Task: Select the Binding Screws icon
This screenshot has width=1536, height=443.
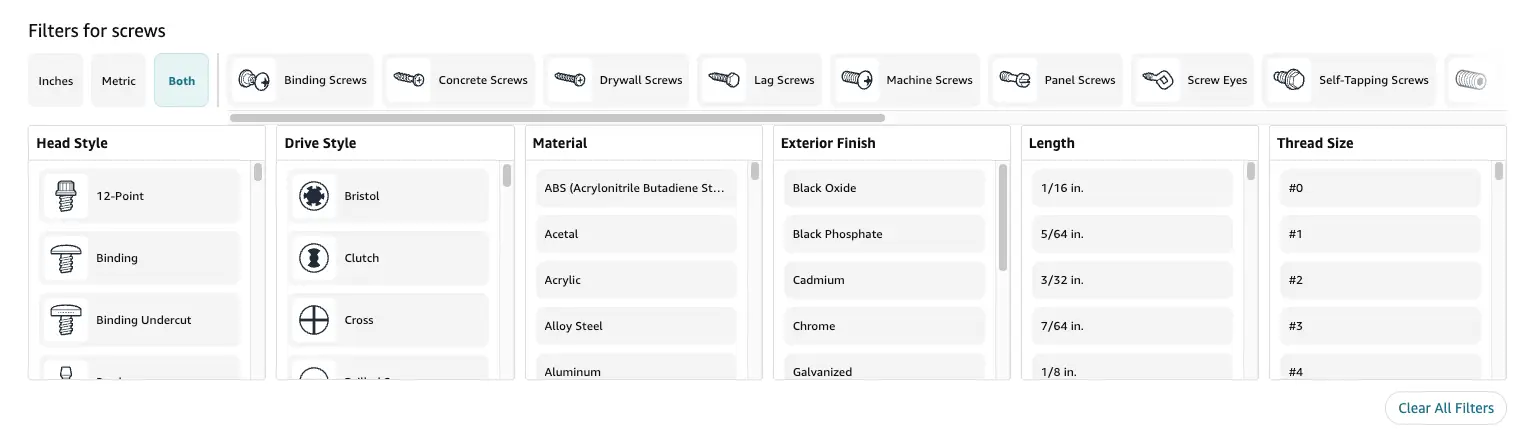Action: pyautogui.click(x=254, y=80)
